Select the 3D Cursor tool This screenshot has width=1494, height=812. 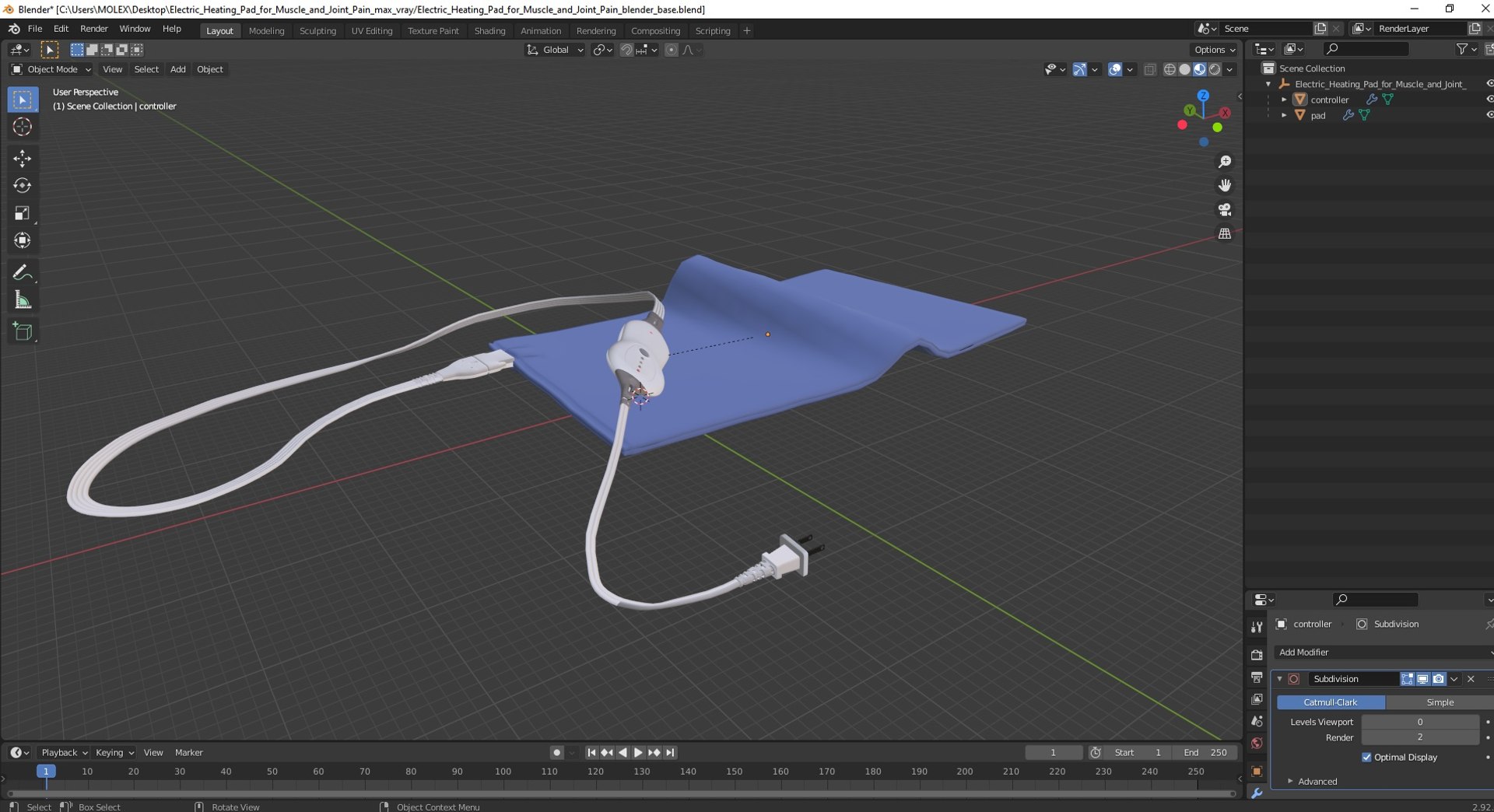coord(22,127)
